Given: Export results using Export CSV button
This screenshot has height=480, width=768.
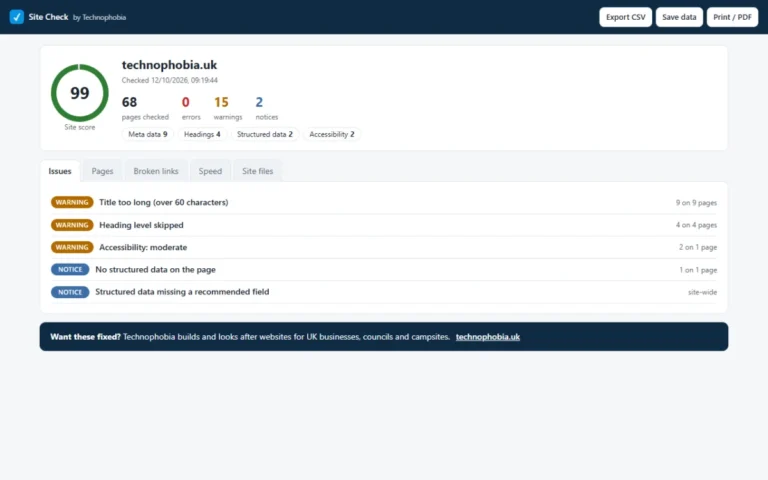Looking at the screenshot, I should [x=625, y=17].
